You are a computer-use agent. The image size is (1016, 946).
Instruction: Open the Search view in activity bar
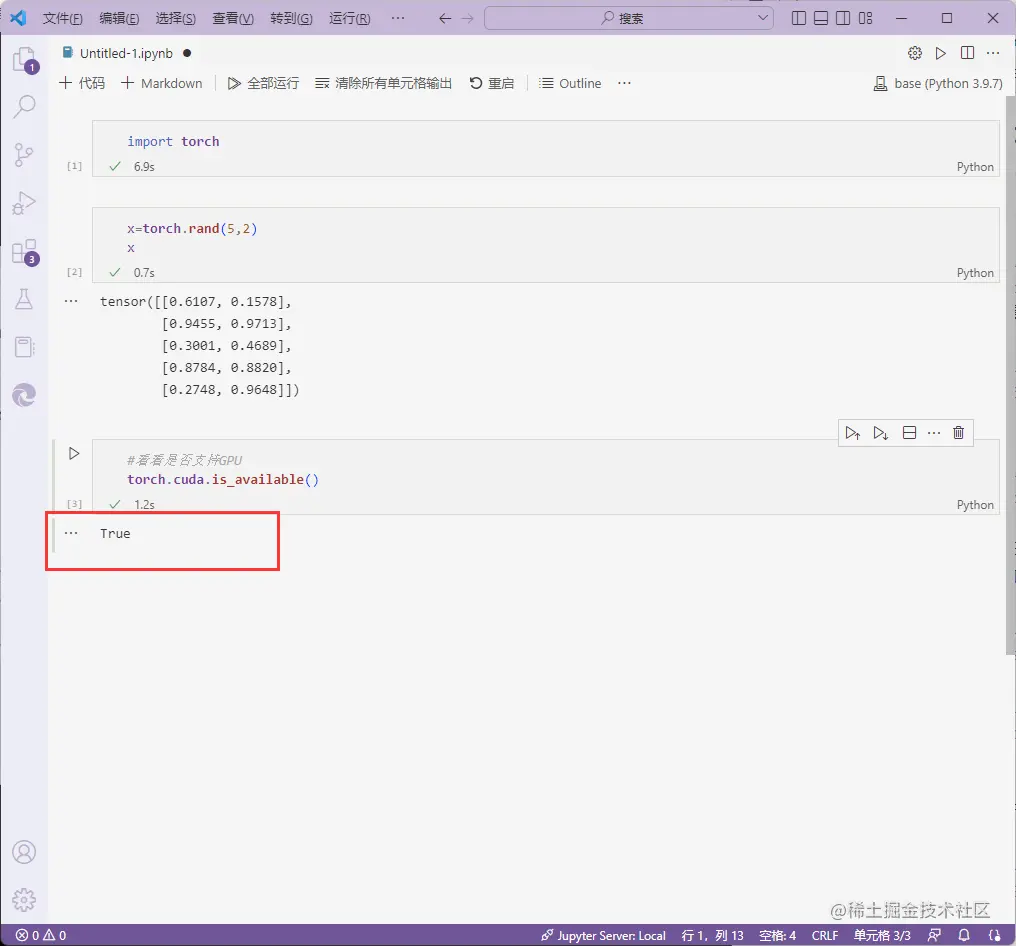(x=24, y=107)
